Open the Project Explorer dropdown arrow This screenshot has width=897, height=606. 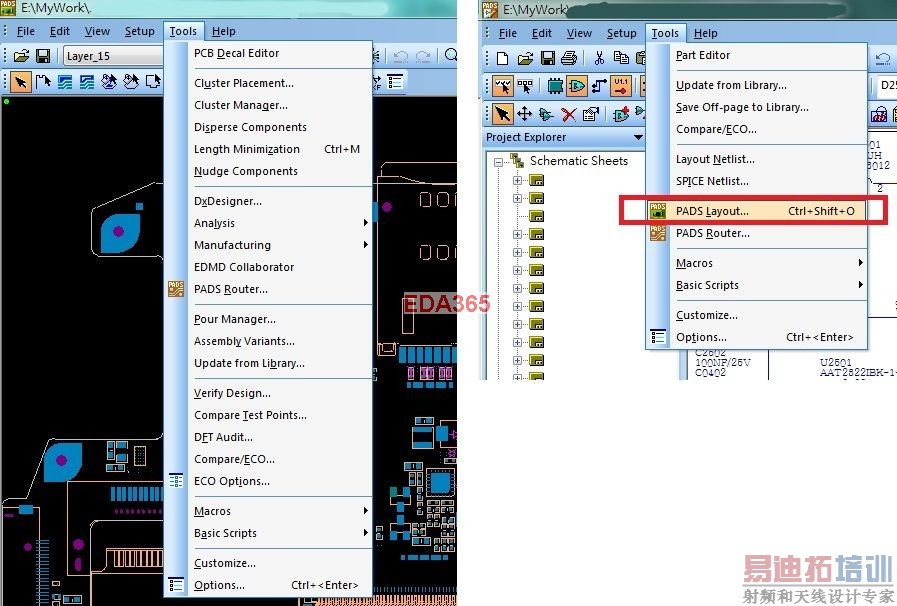click(638, 137)
